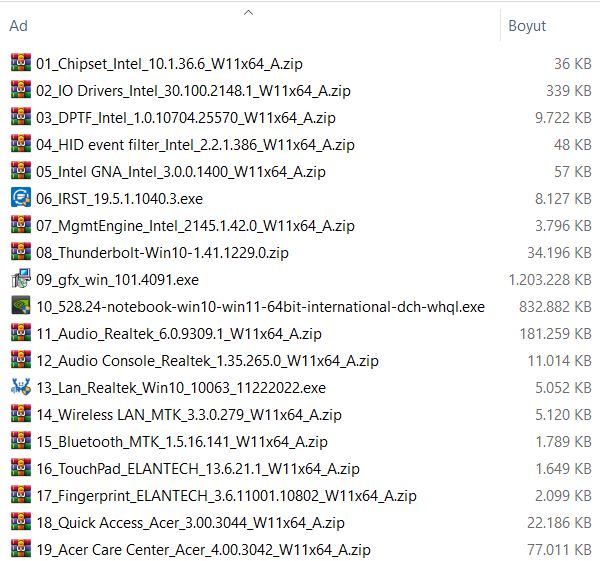Click the 8.127 KB size value
Screen dimensions: 600x561
pos(563,199)
